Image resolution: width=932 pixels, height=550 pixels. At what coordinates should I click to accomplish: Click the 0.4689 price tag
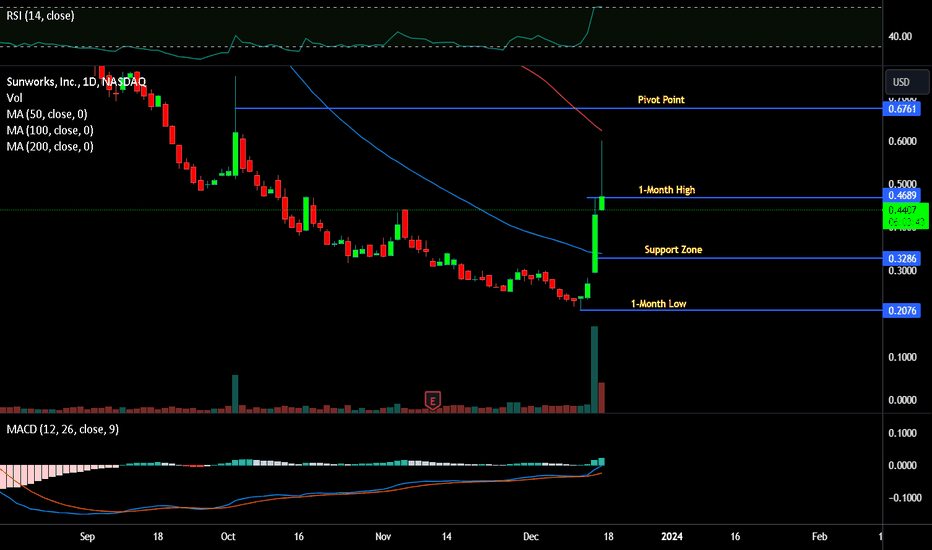pyautogui.click(x=902, y=195)
